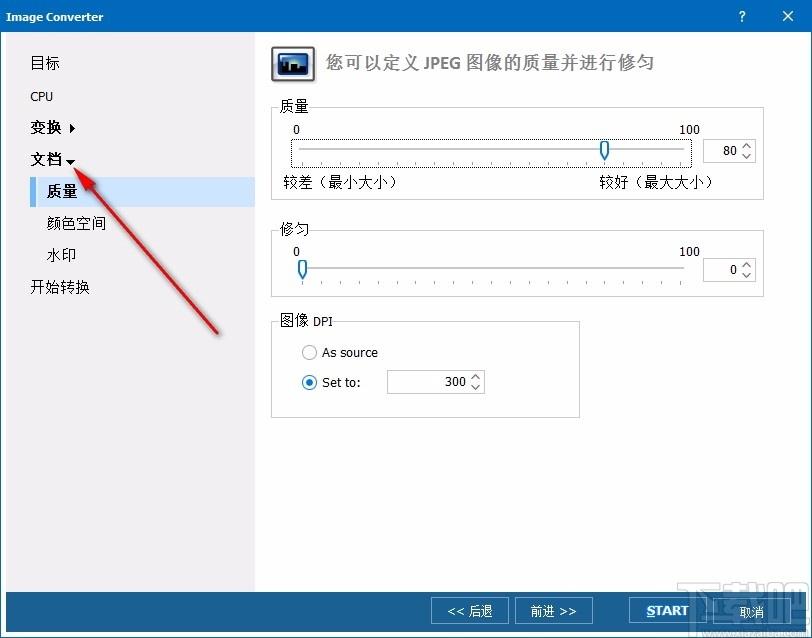Select the CPU sidebar item

(x=41, y=96)
